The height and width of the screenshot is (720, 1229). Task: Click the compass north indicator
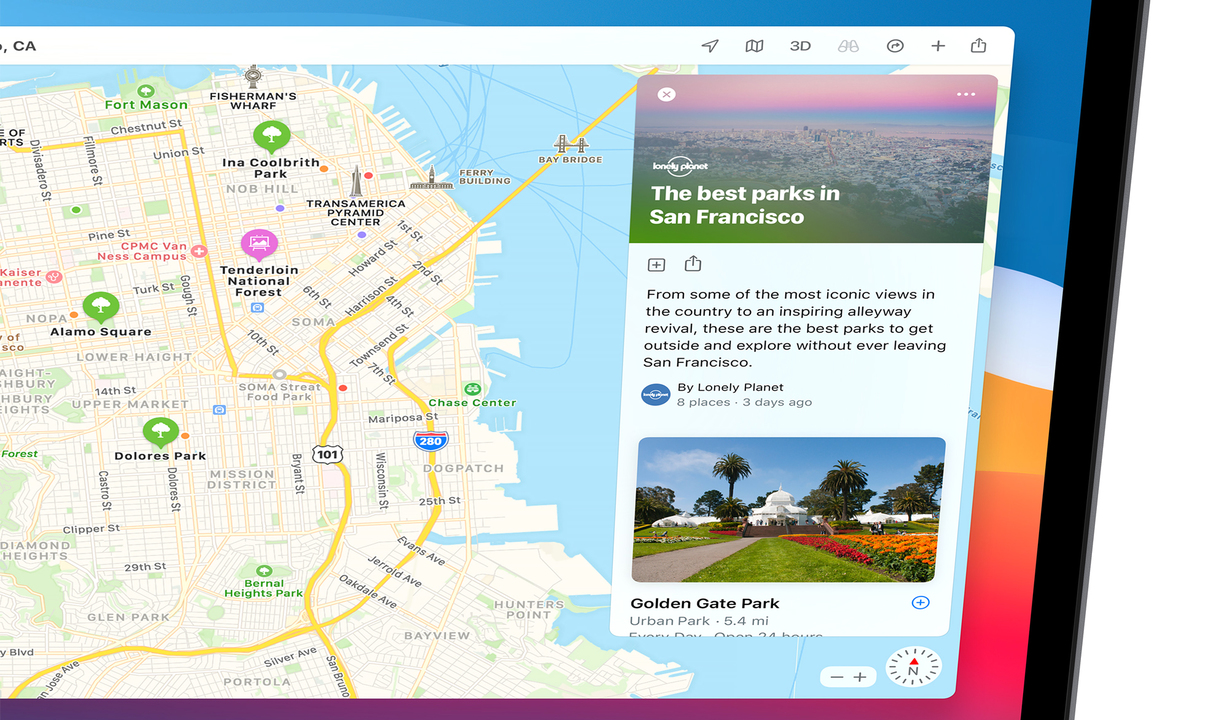pyautogui.click(x=913, y=667)
